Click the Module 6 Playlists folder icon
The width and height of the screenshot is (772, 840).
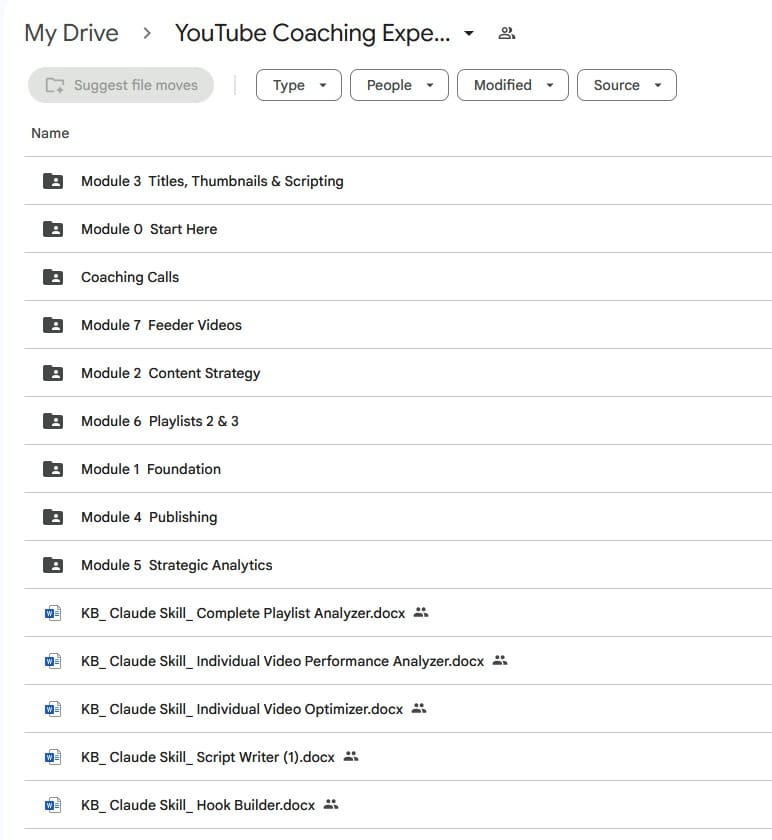pyautogui.click(x=53, y=421)
